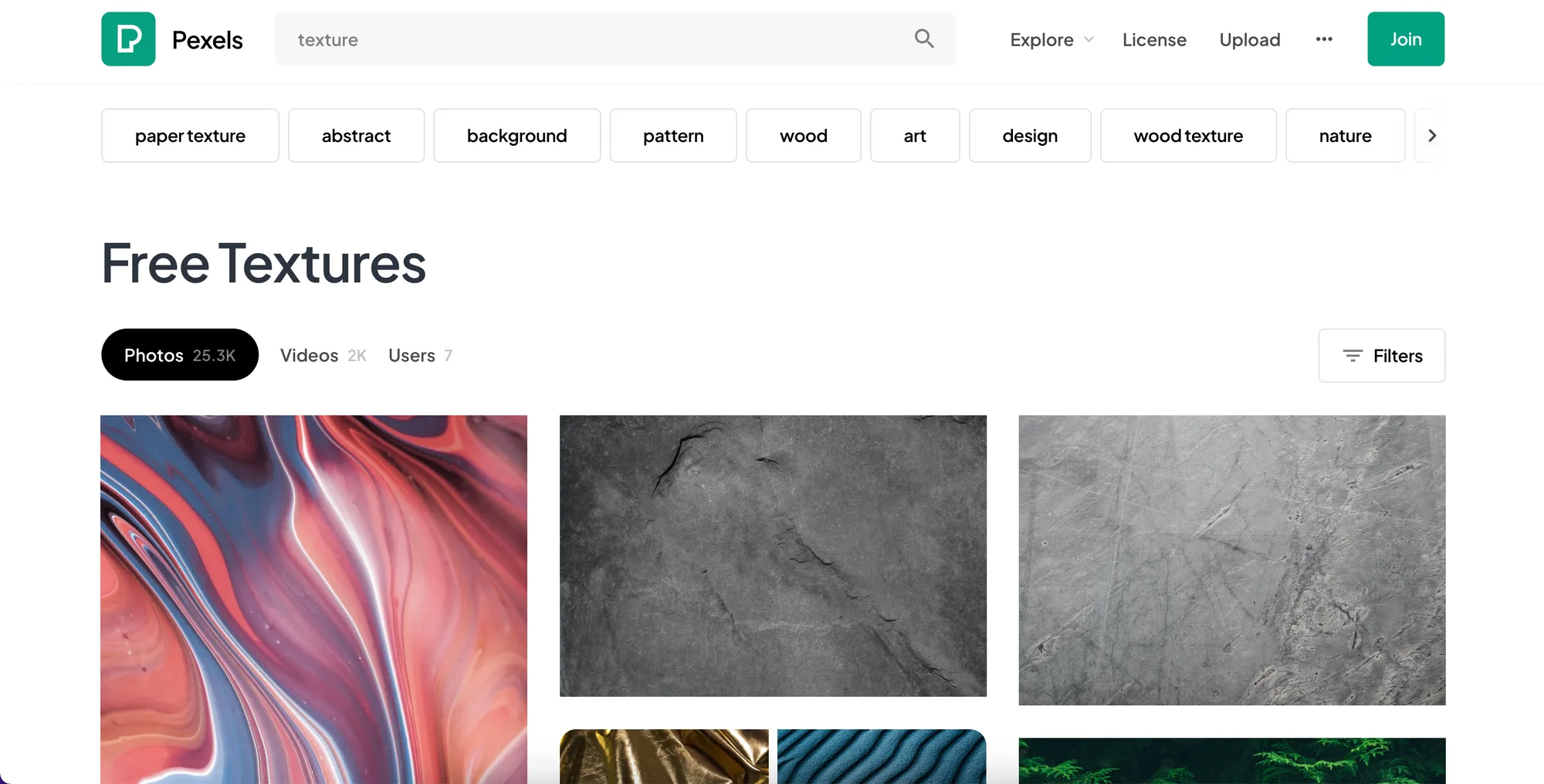
Task: Open the Filters panel
Action: click(1381, 356)
